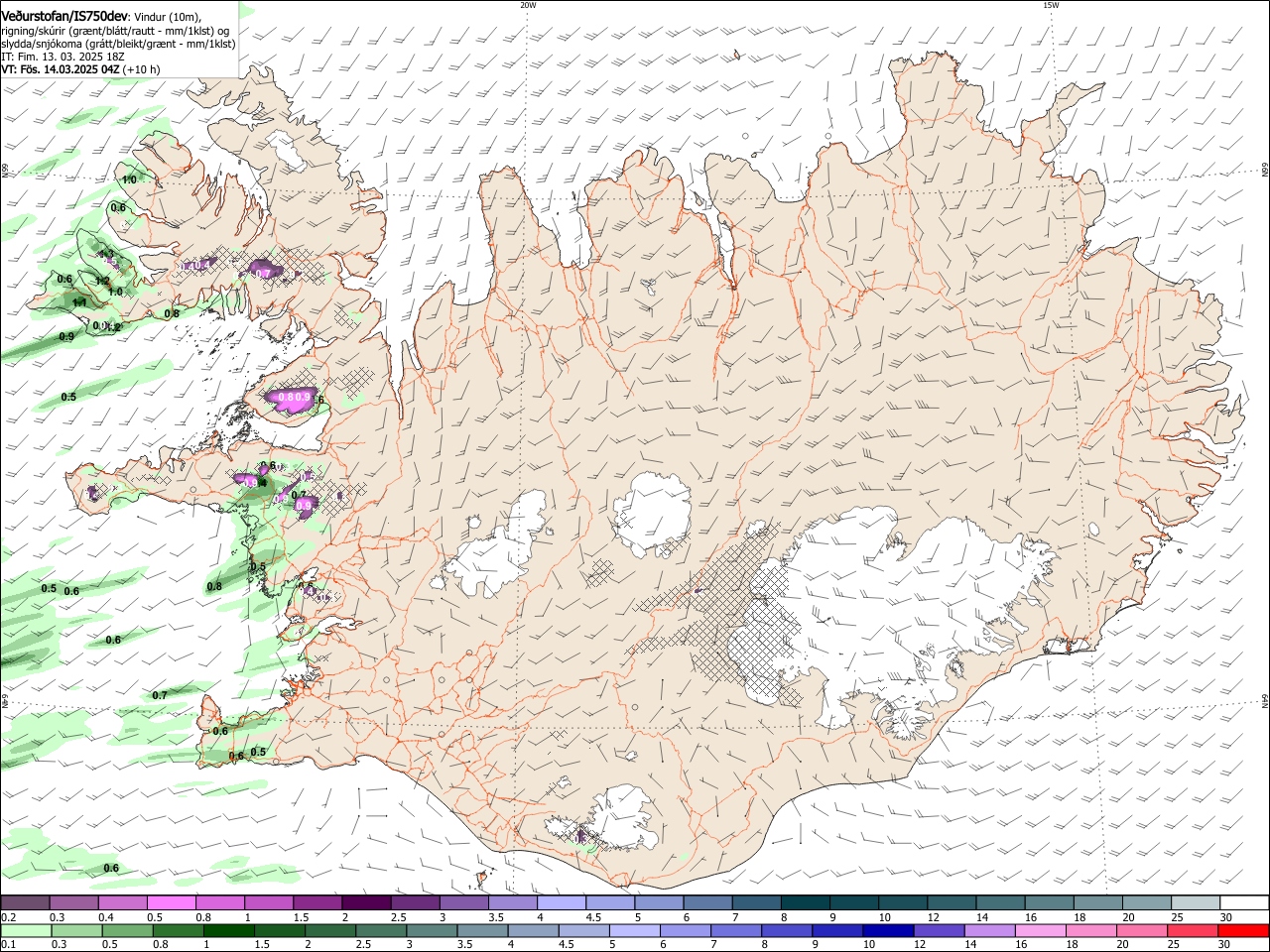1270x952 pixels.
Task: Pick the medium blue 7 rain scale swatch
Action: [x=736, y=930]
